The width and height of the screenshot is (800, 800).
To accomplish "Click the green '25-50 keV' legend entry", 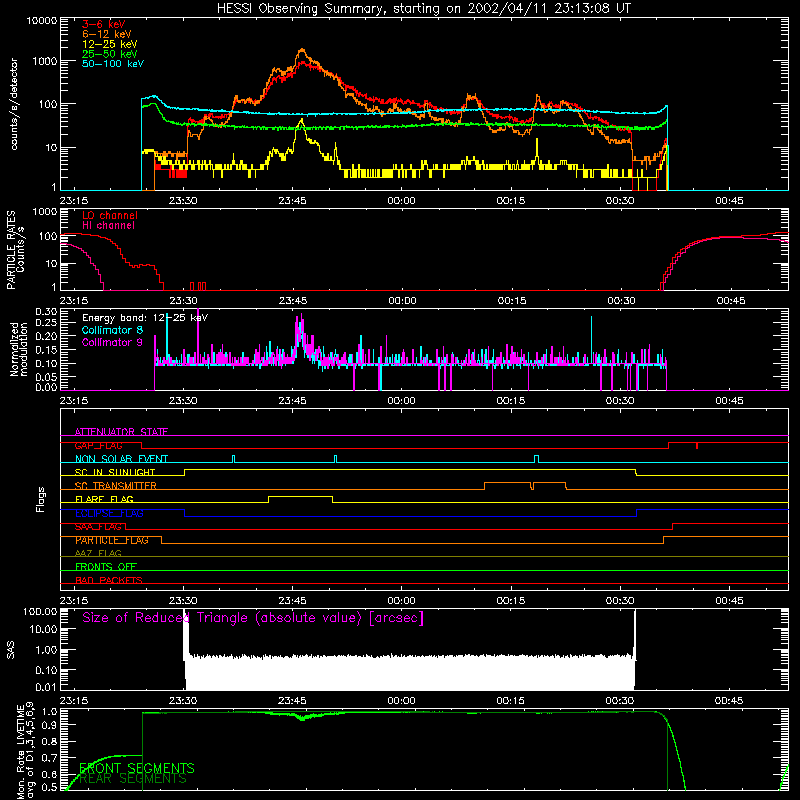I will point(110,54).
